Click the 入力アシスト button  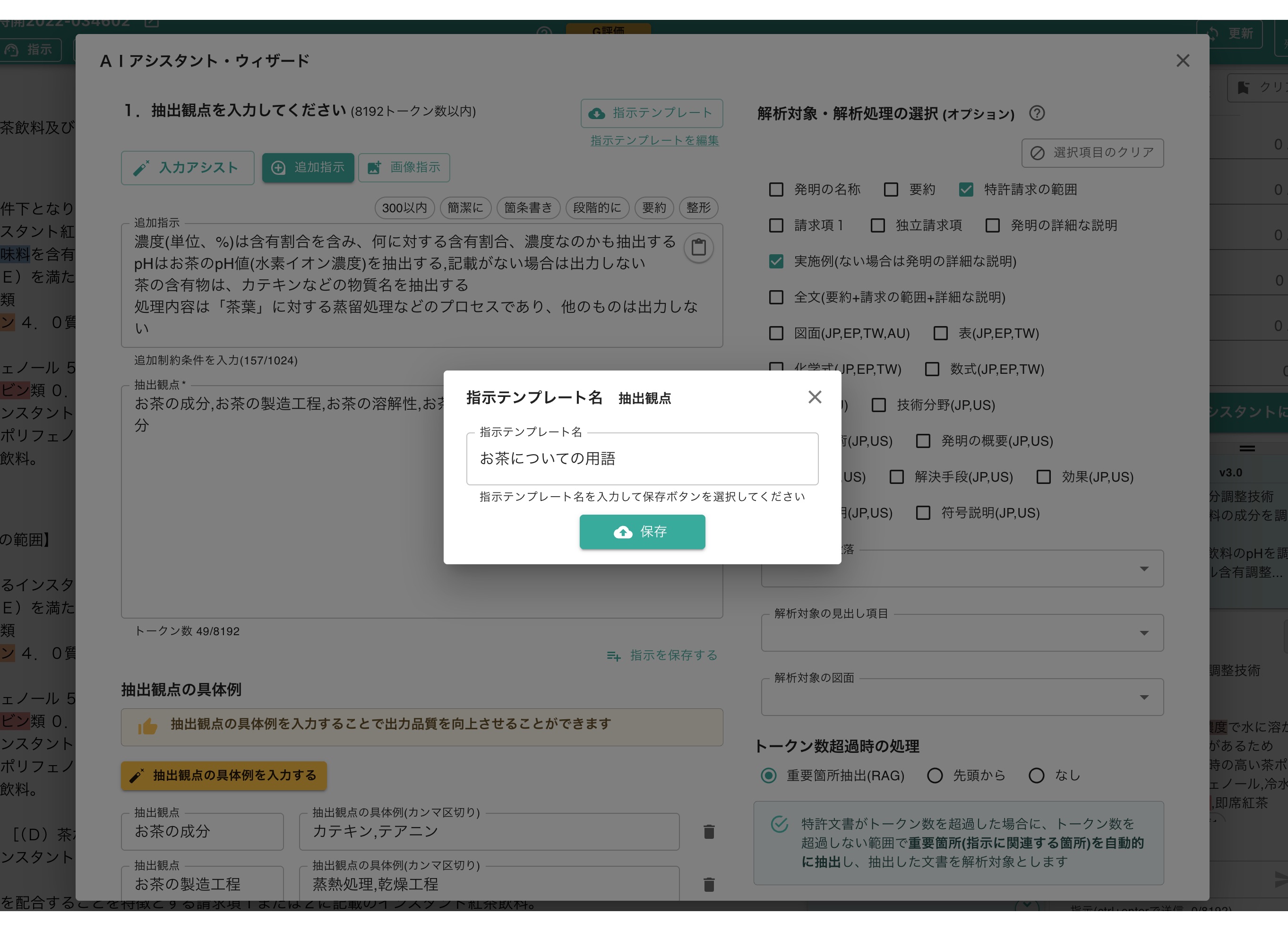188,168
